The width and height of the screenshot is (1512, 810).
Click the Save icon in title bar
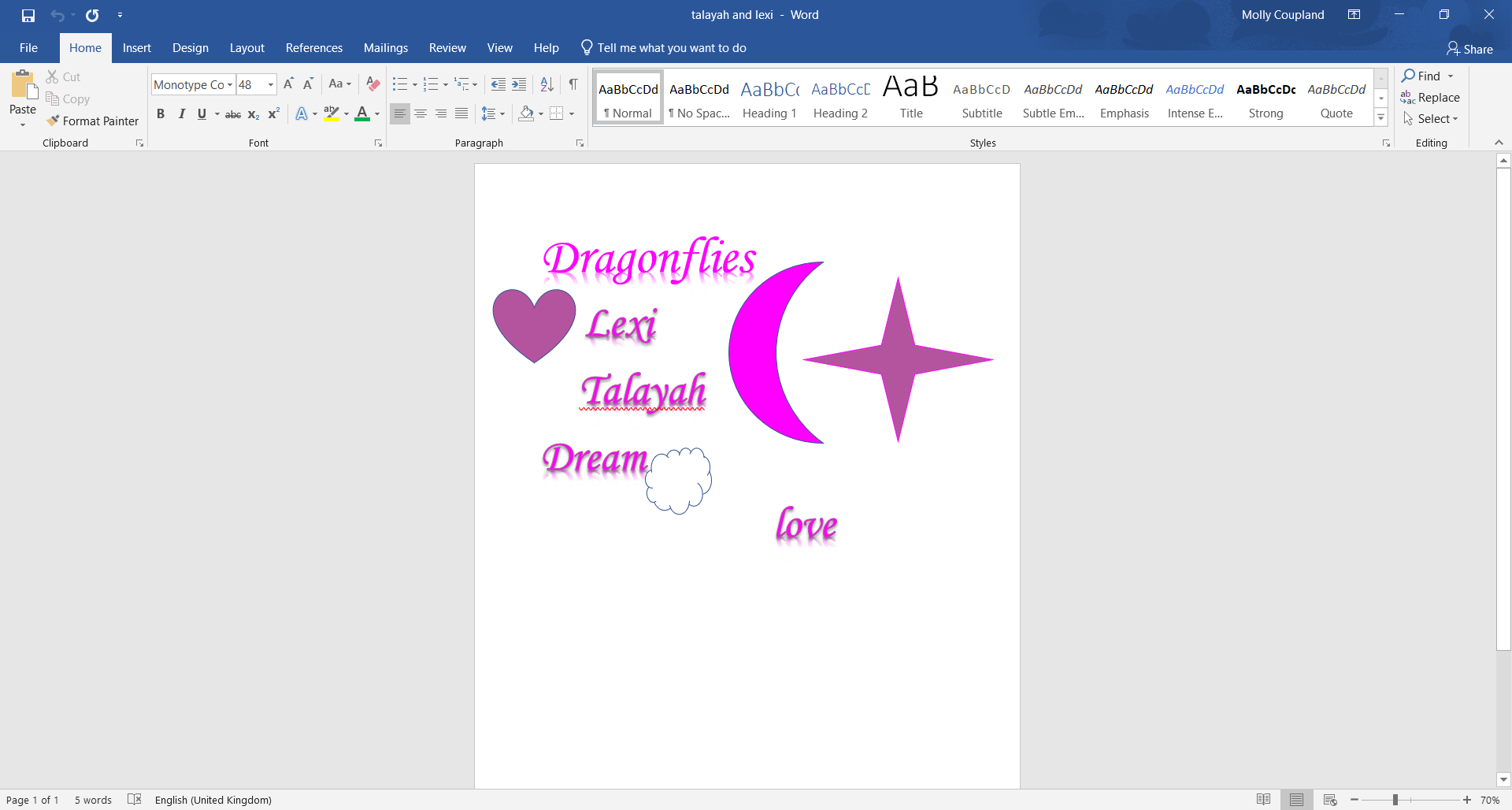click(28, 15)
